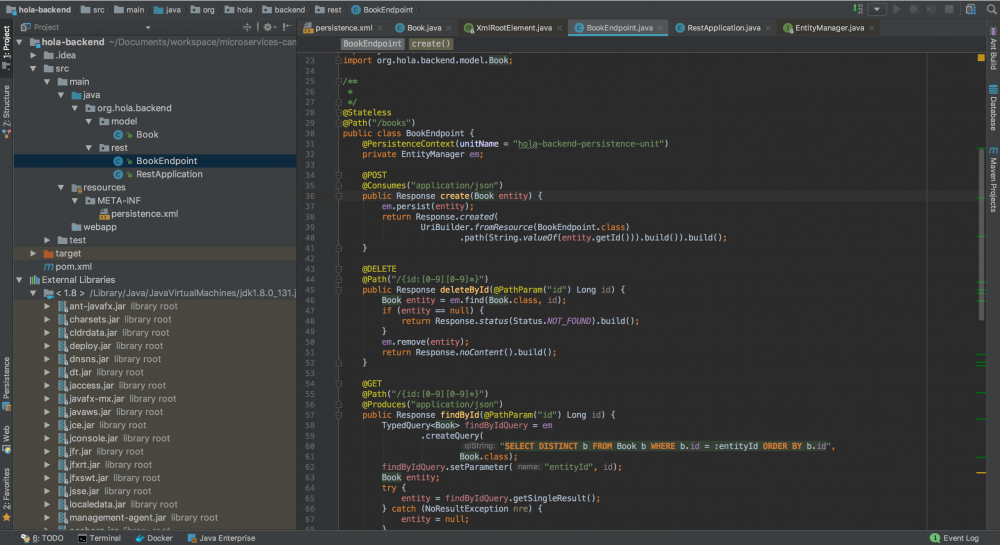Expand the target folder in project tree
The height and width of the screenshot is (545, 1000).
33,254
